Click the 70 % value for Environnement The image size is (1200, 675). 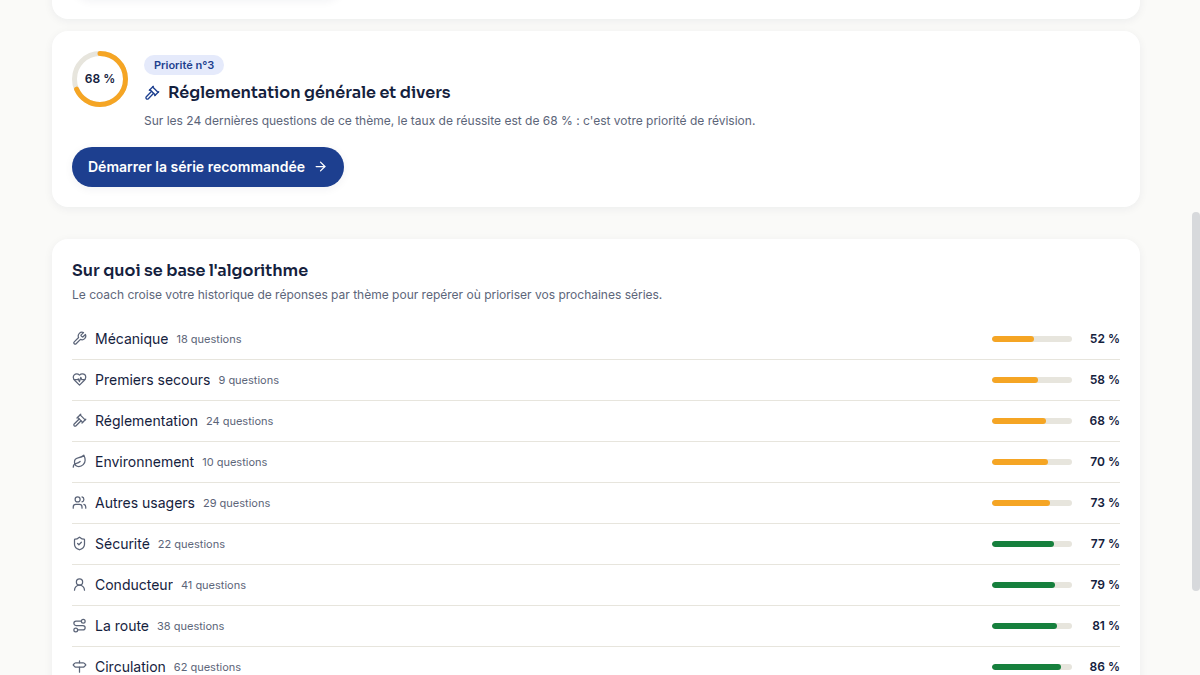(1105, 462)
